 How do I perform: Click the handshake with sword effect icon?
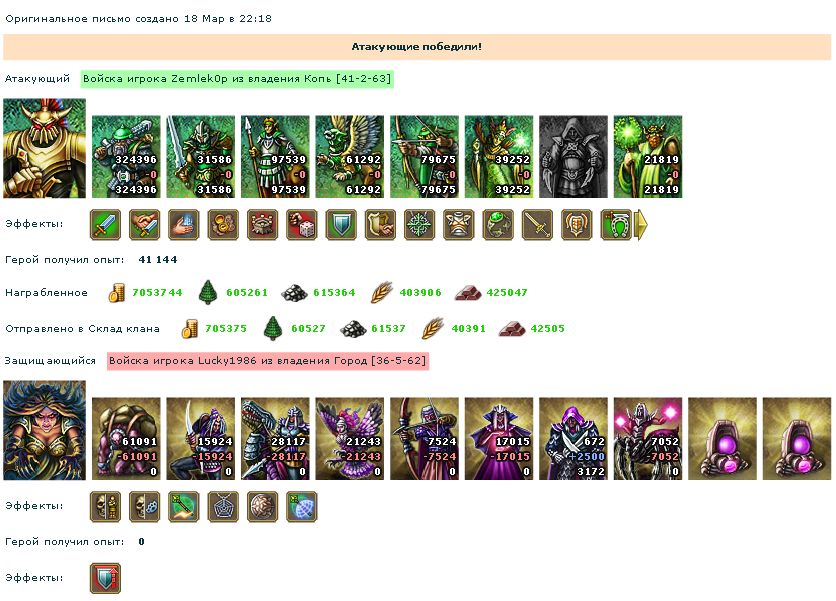click(x=144, y=225)
